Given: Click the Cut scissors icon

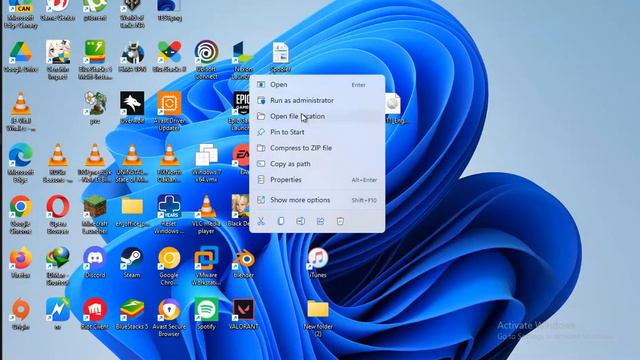Looking at the screenshot, I should (x=261, y=221).
